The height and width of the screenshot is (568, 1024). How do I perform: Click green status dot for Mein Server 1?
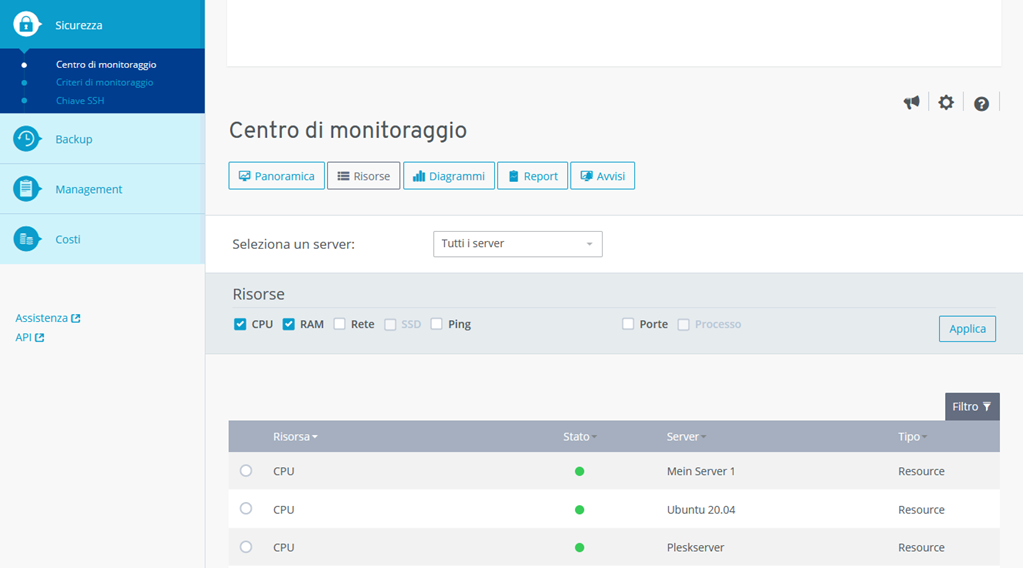(x=579, y=471)
